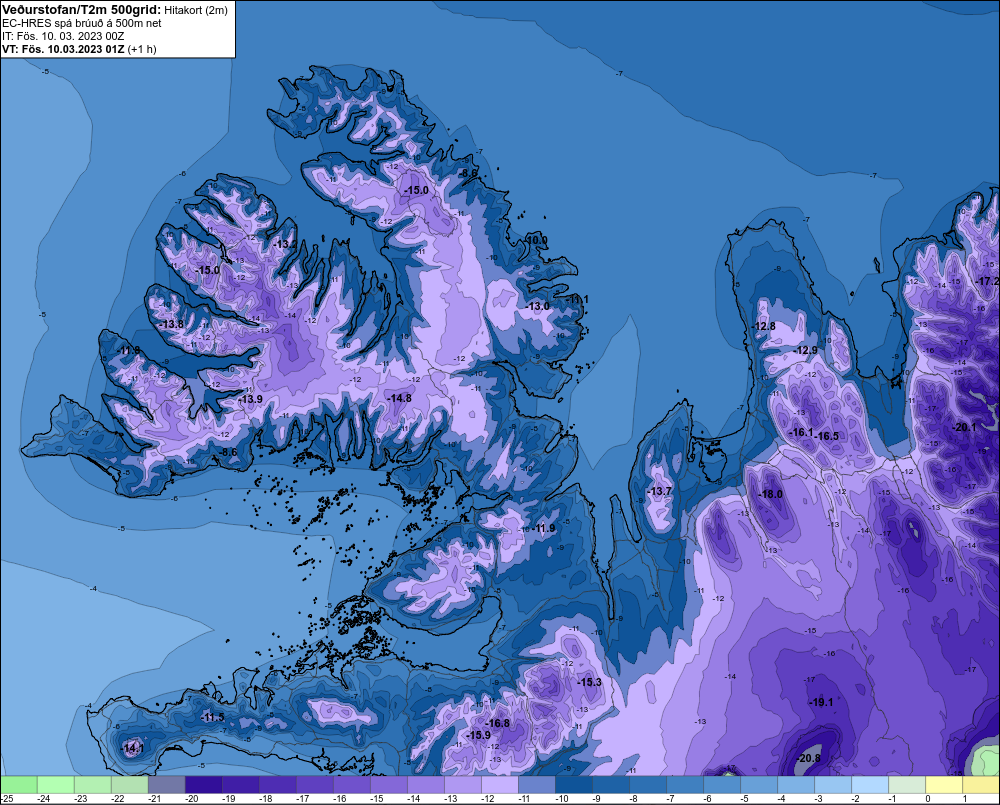Click the -17 legend scale label
The height and width of the screenshot is (805, 1000).
tap(302, 799)
